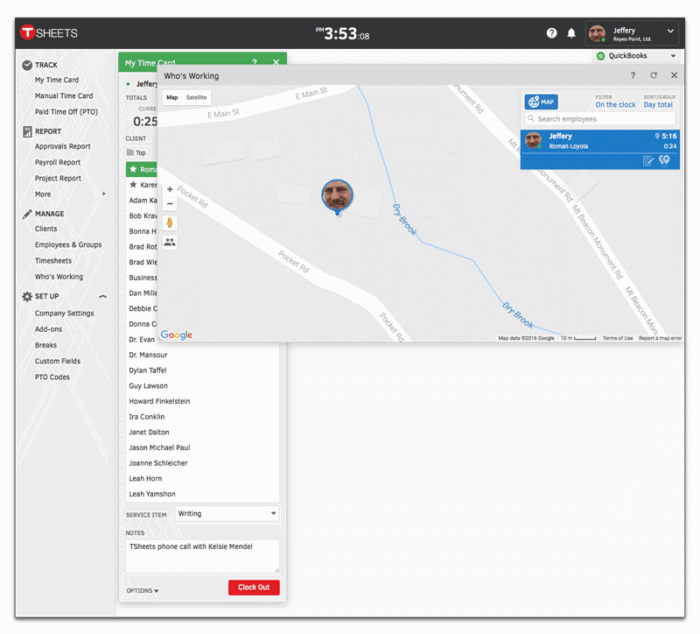Select the Map view tab
Viewport: 700px width, 634px height.
click(172, 97)
